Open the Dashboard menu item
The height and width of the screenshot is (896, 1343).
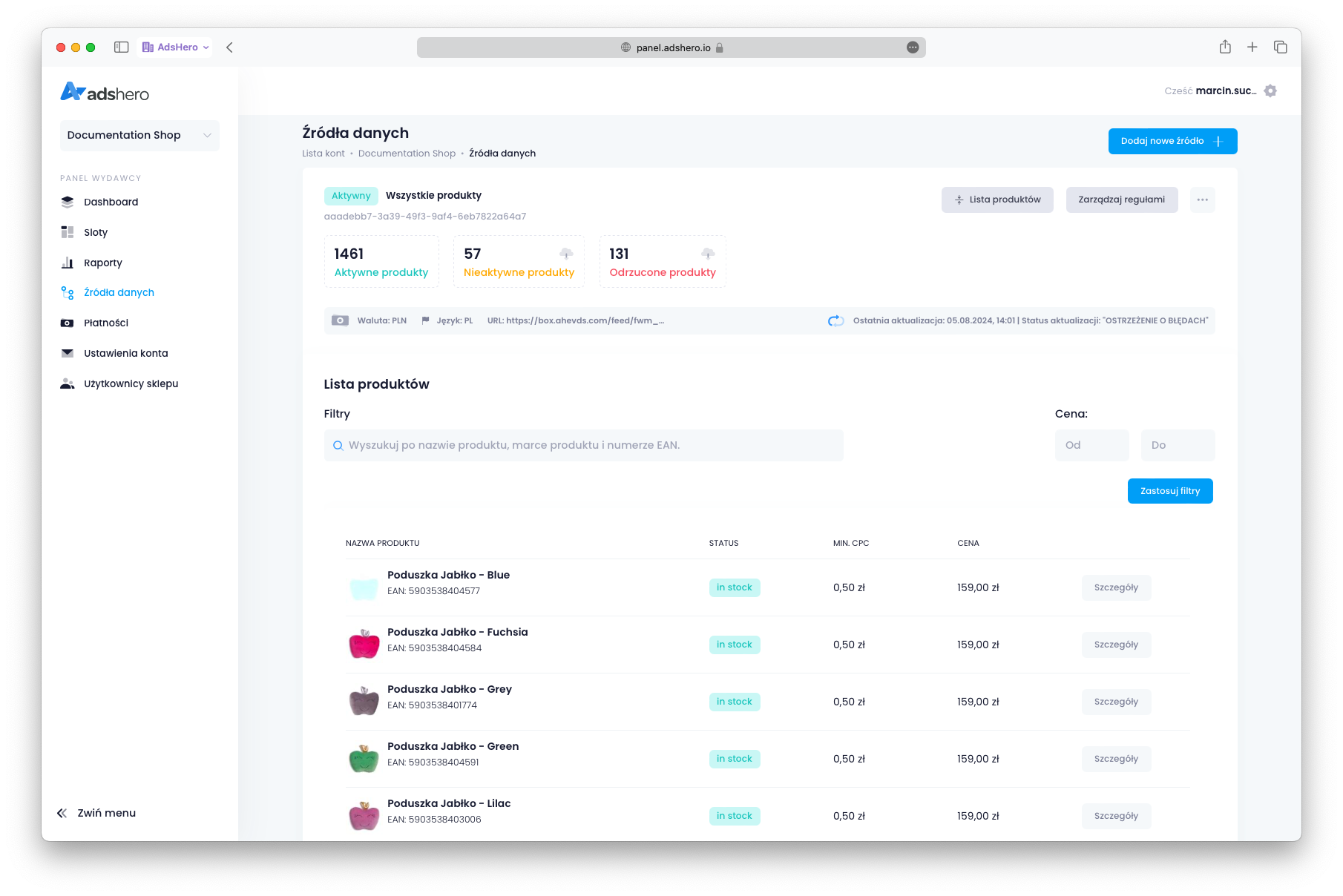(x=111, y=202)
